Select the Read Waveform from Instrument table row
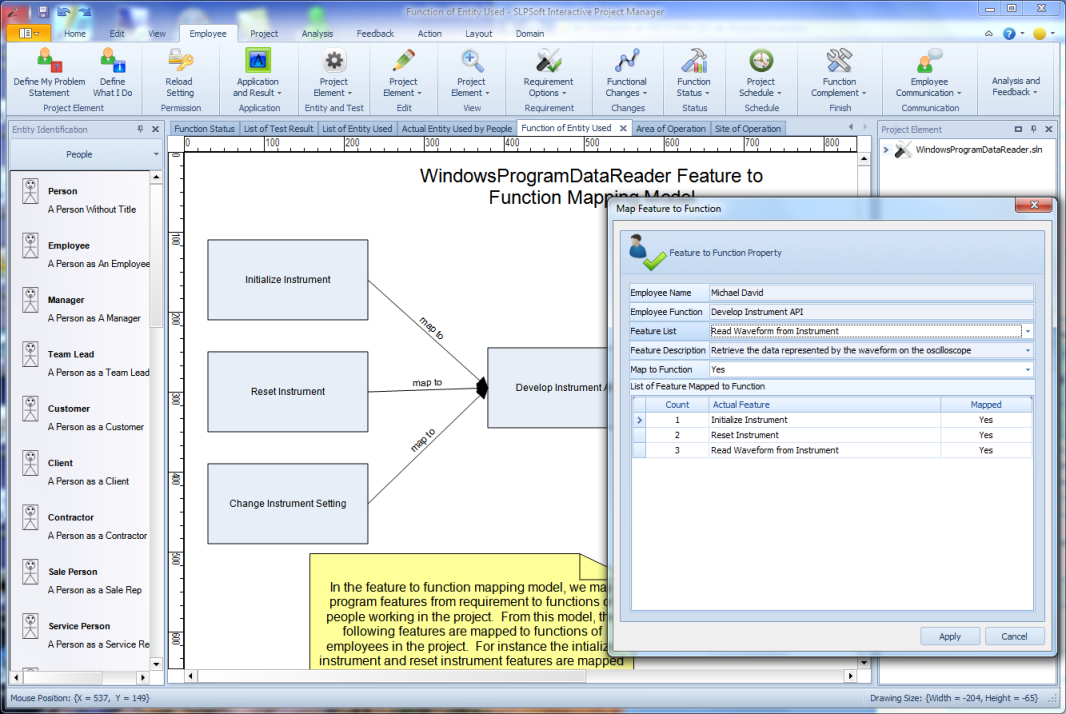Image resolution: width=1066 pixels, height=714 pixels. (832, 450)
